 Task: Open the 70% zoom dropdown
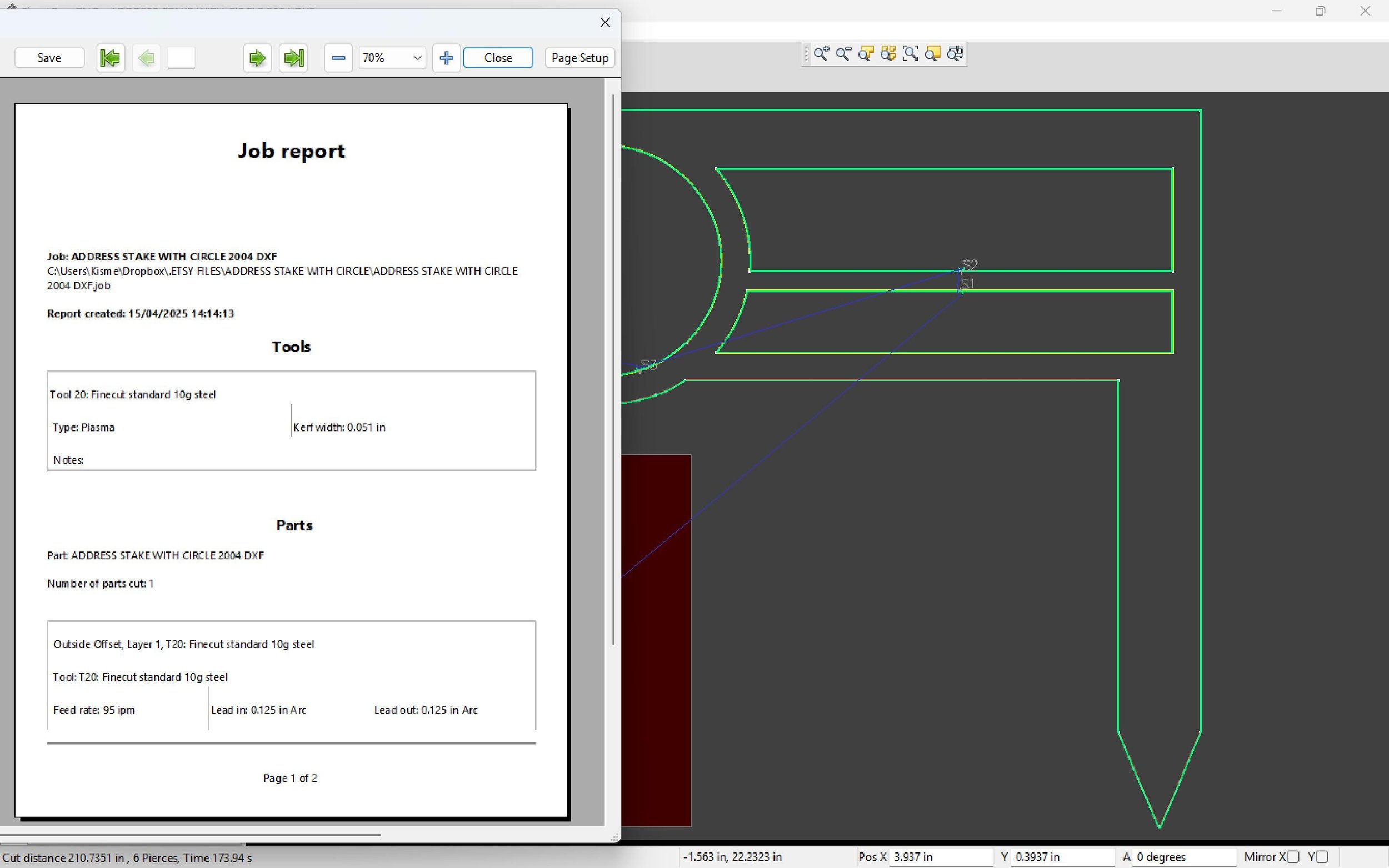coord(392,58)
